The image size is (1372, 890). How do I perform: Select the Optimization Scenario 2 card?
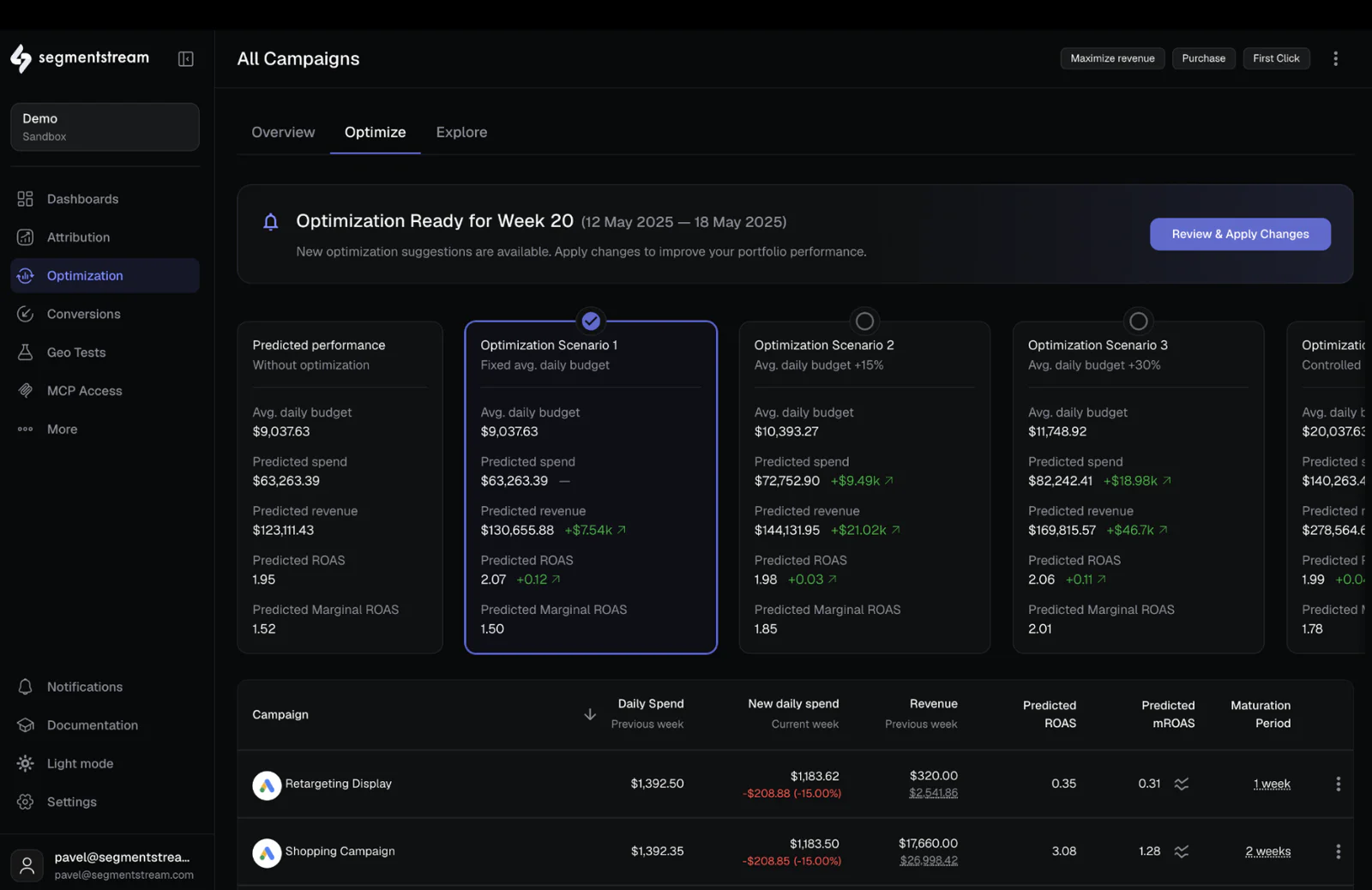(864, 488)
